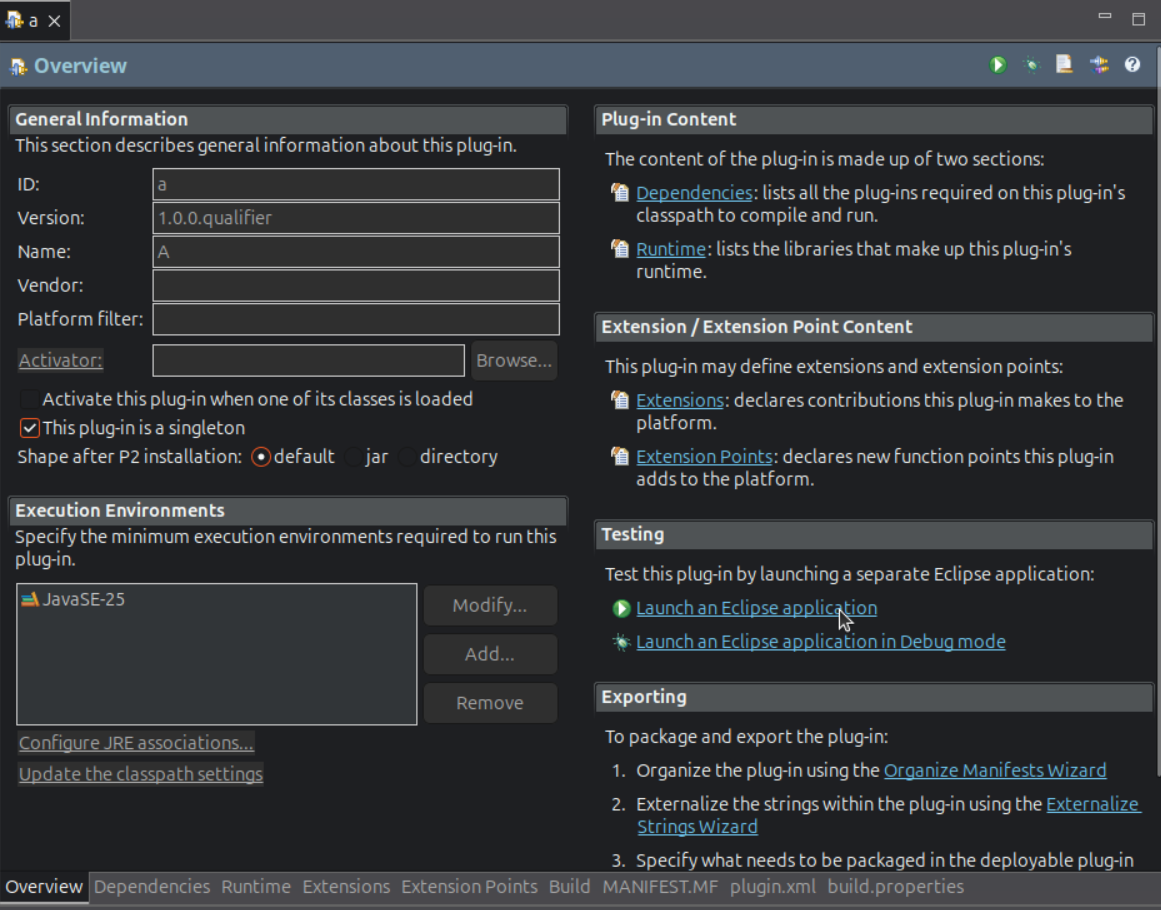
Task: Select the Overview bottom tab
Action: [x=44, y=886]
